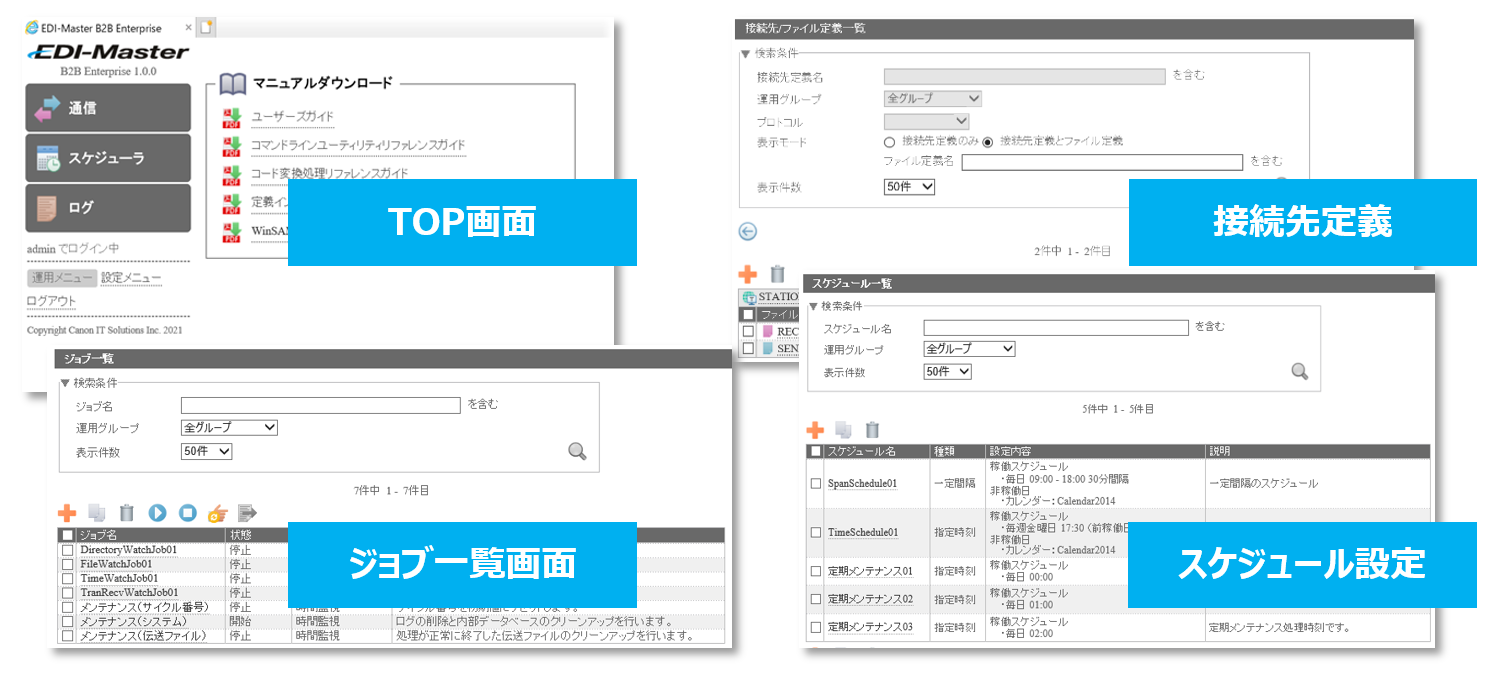Open the 通信 menu in the sidebar
1490x694 pixels.
[108, 108]
